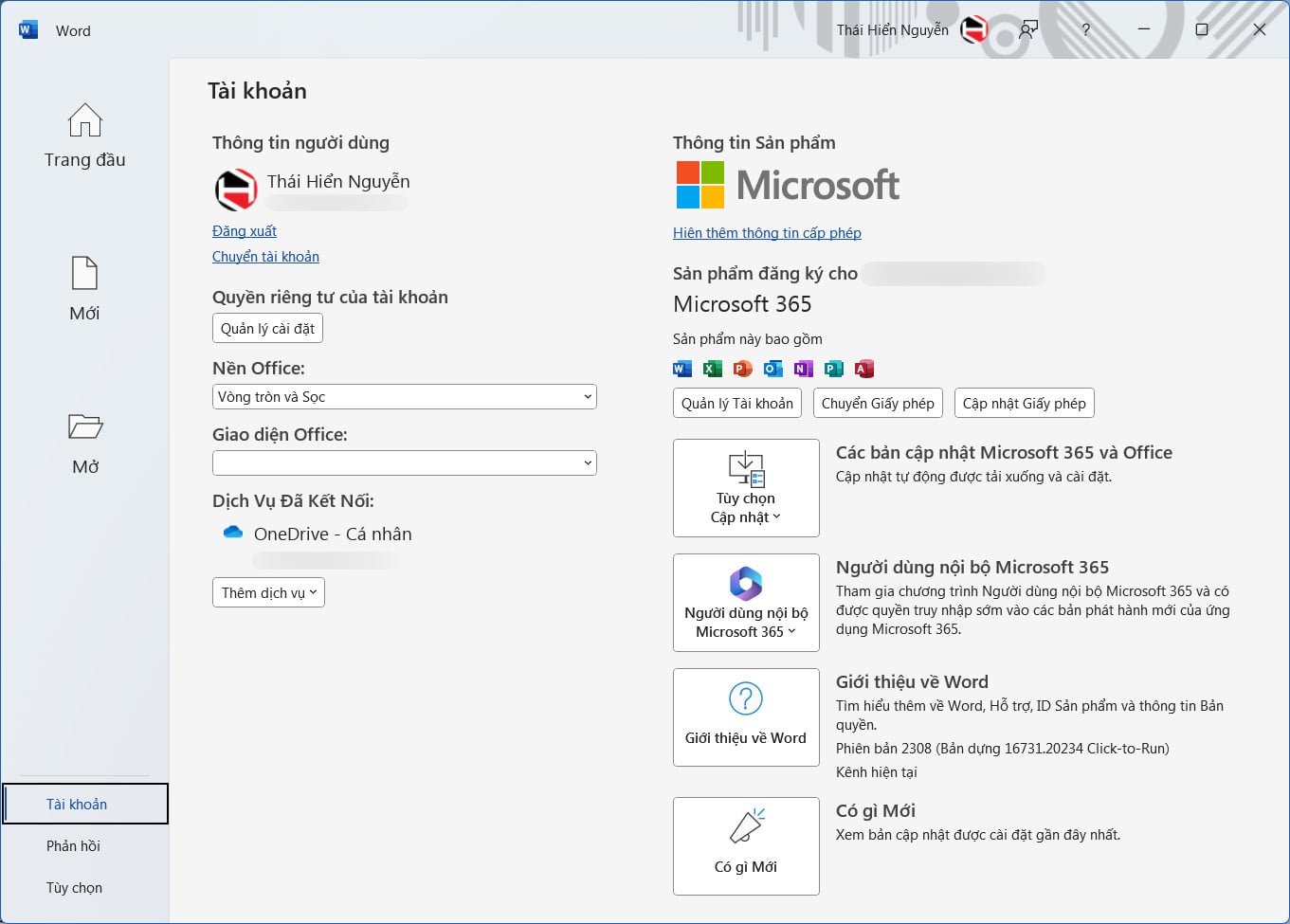This screenshot has width=1290, height=924.
Task: Click the Microsoft four-color logo
Action: click(700, 185)
